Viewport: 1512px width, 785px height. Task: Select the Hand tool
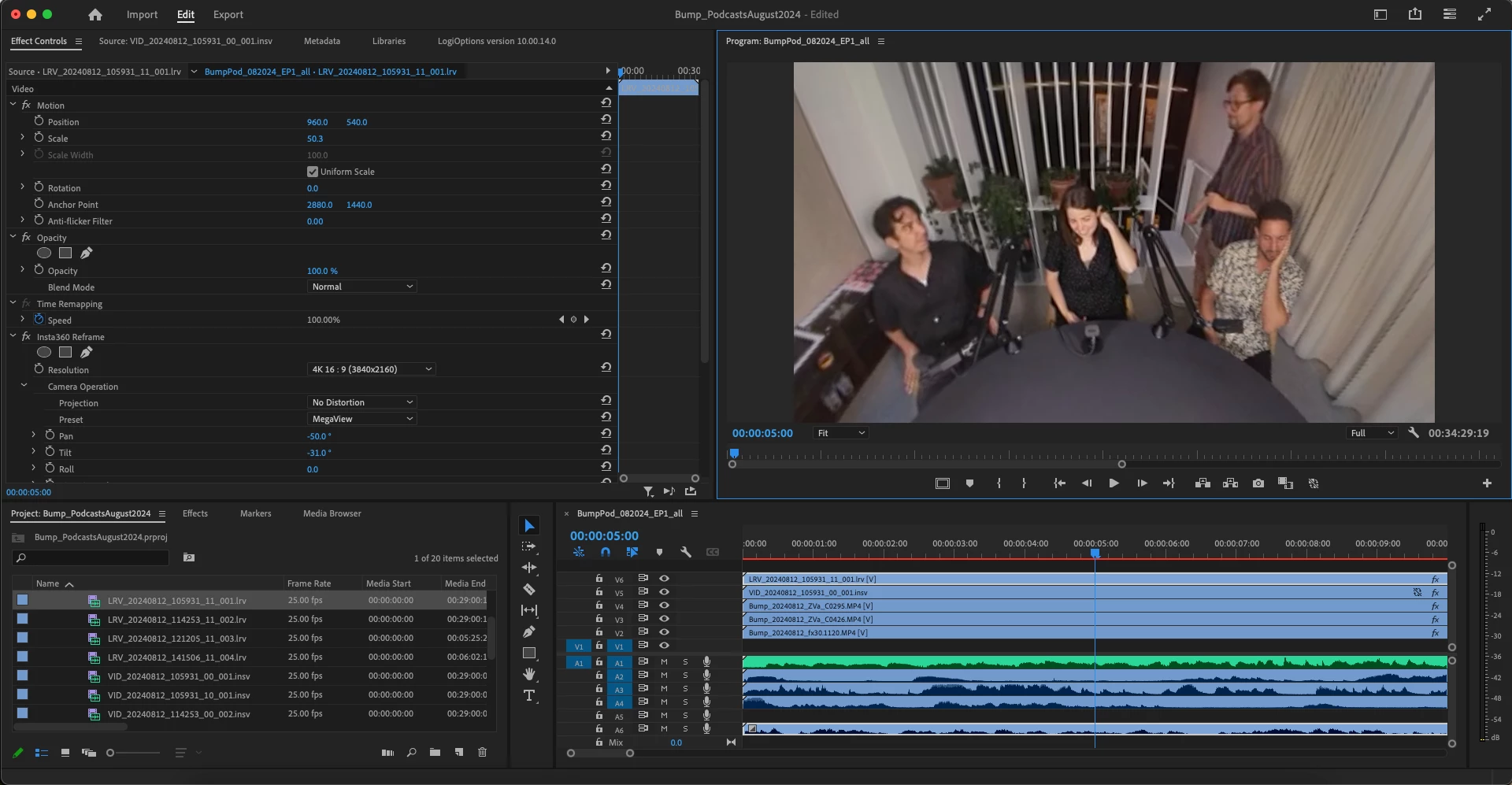click(x=529, y=674)
